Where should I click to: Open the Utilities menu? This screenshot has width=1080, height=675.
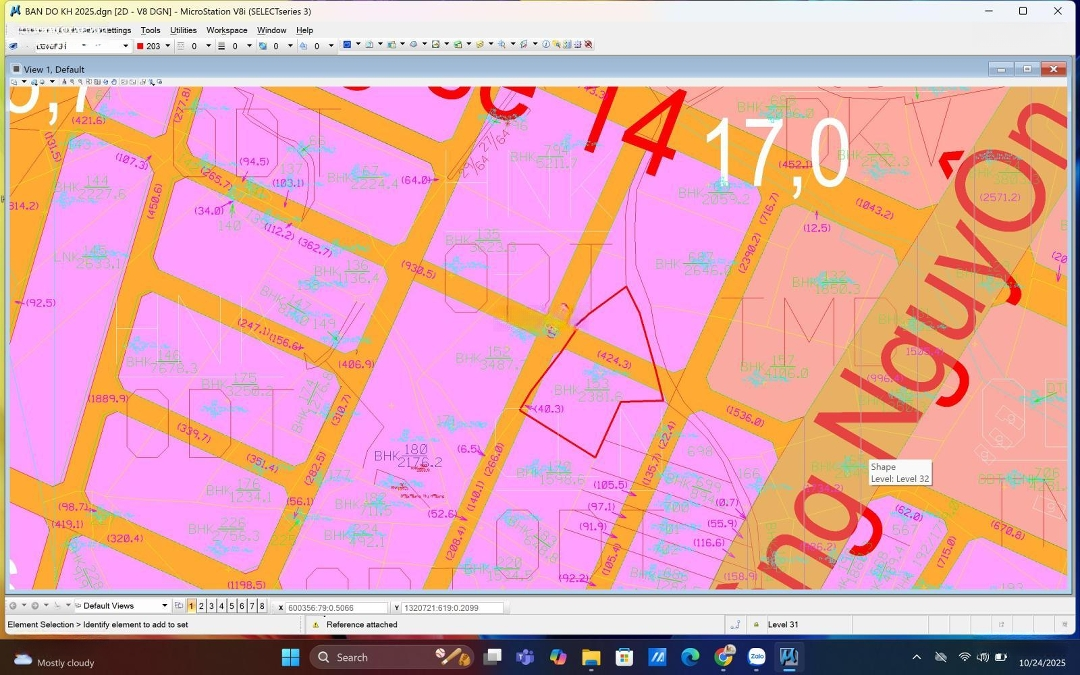pos(183,30)
